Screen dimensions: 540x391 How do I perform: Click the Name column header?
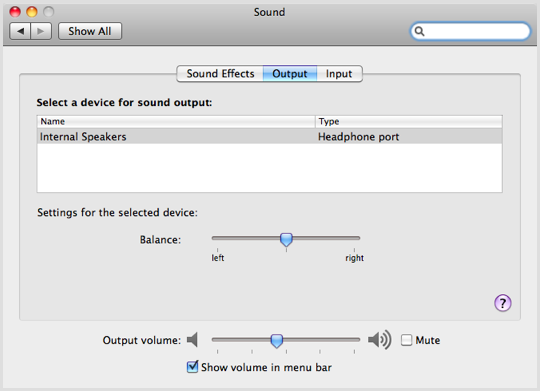tap(176, 122)
